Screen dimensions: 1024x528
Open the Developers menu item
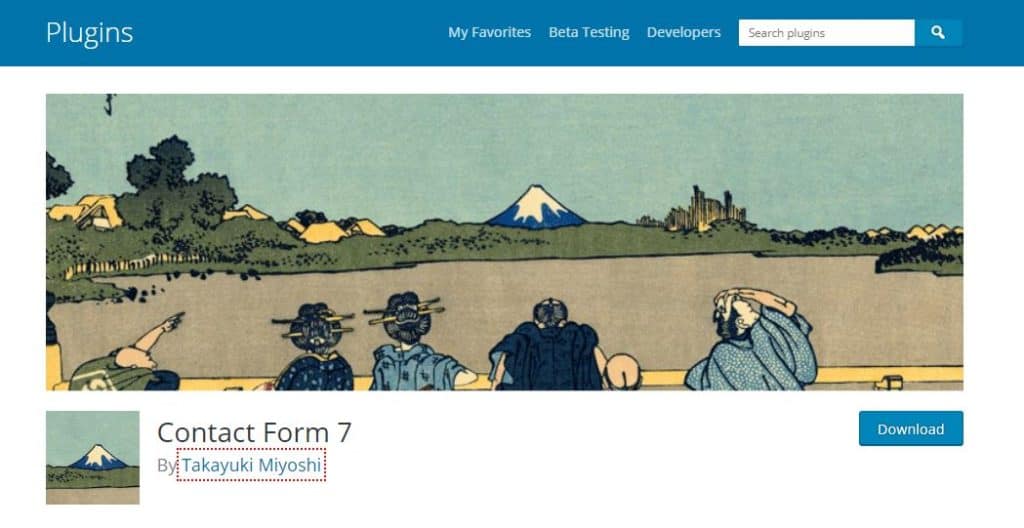tap(684, 33)
